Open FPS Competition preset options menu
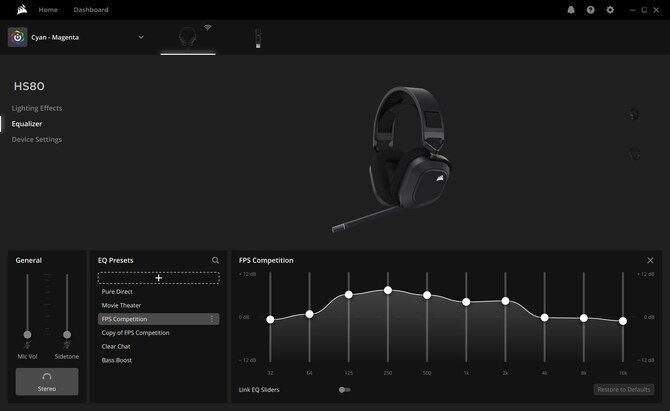The image size is (670, 411). [x=212, y=319]
